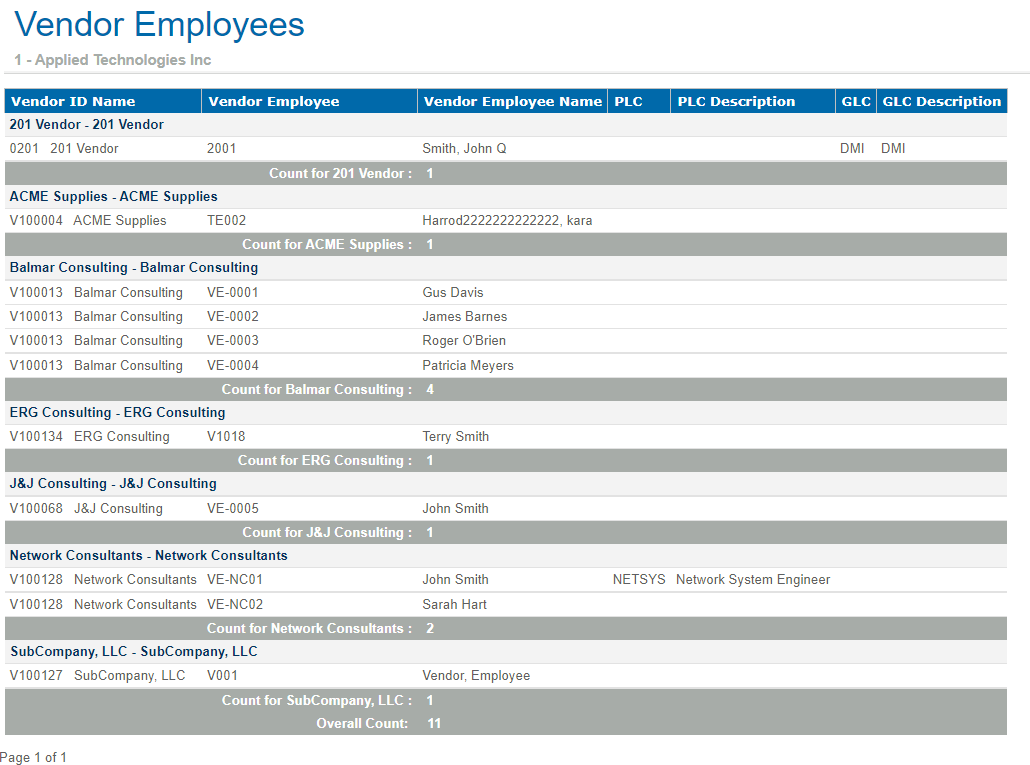Click the VE-0003 employee ID cell
This screenshot has width=1030, height=765.
click(x=232, y=341)
